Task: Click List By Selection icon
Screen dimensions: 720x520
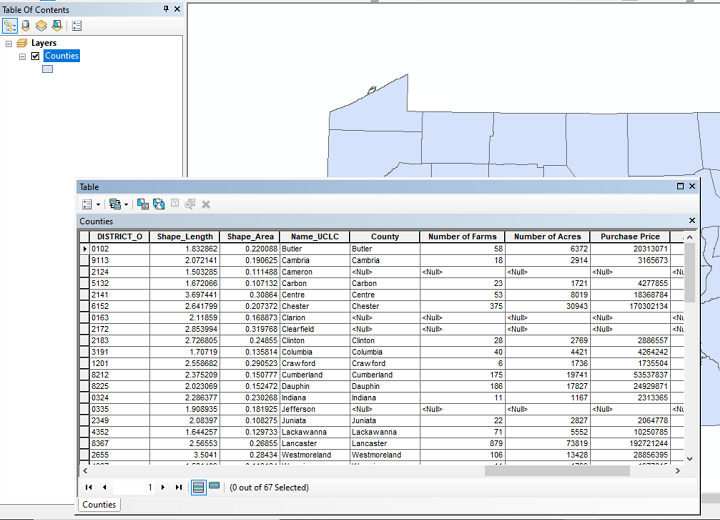Action: click(56, 25)
